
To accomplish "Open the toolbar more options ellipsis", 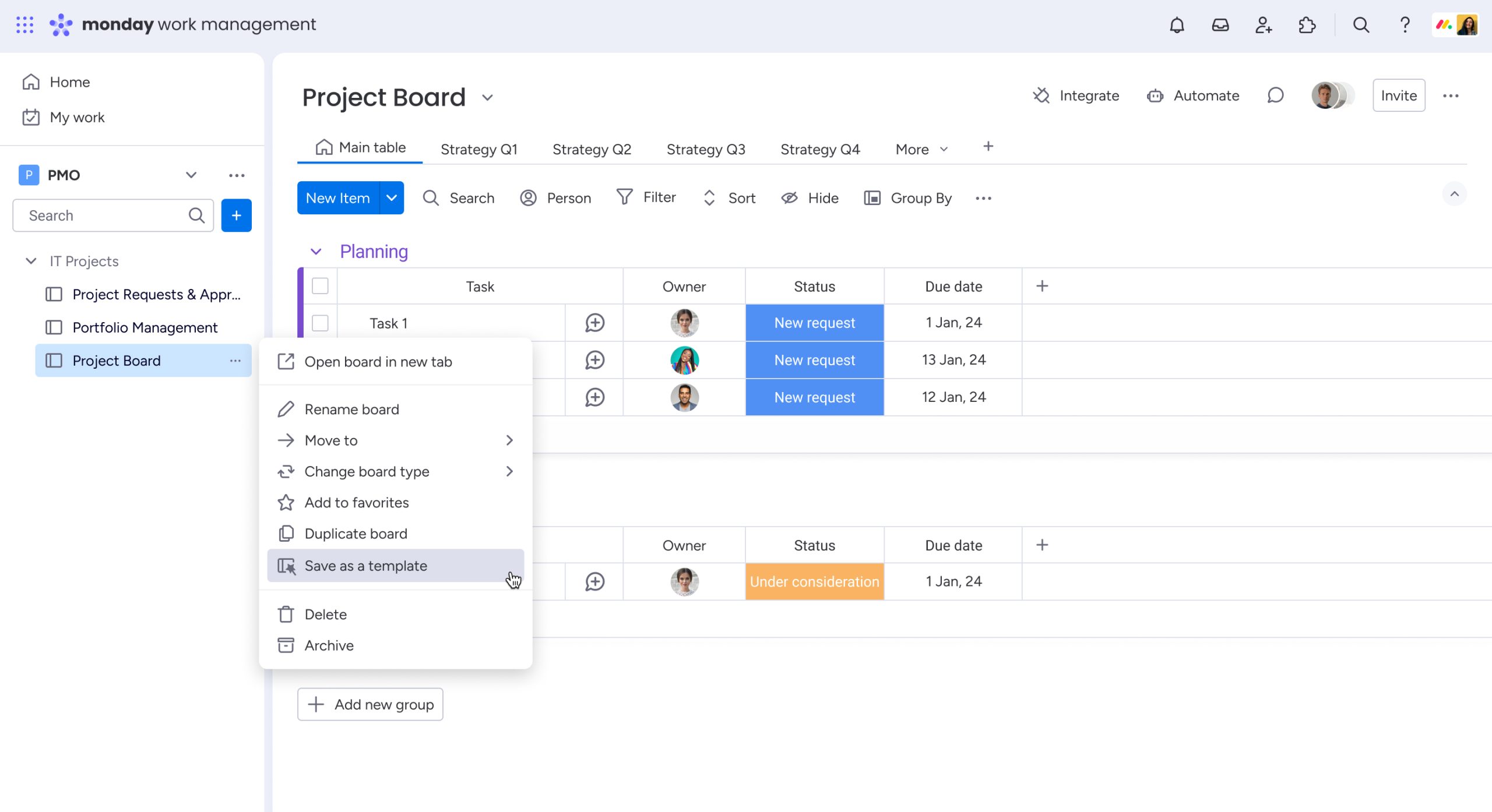I will click(983, 199).
